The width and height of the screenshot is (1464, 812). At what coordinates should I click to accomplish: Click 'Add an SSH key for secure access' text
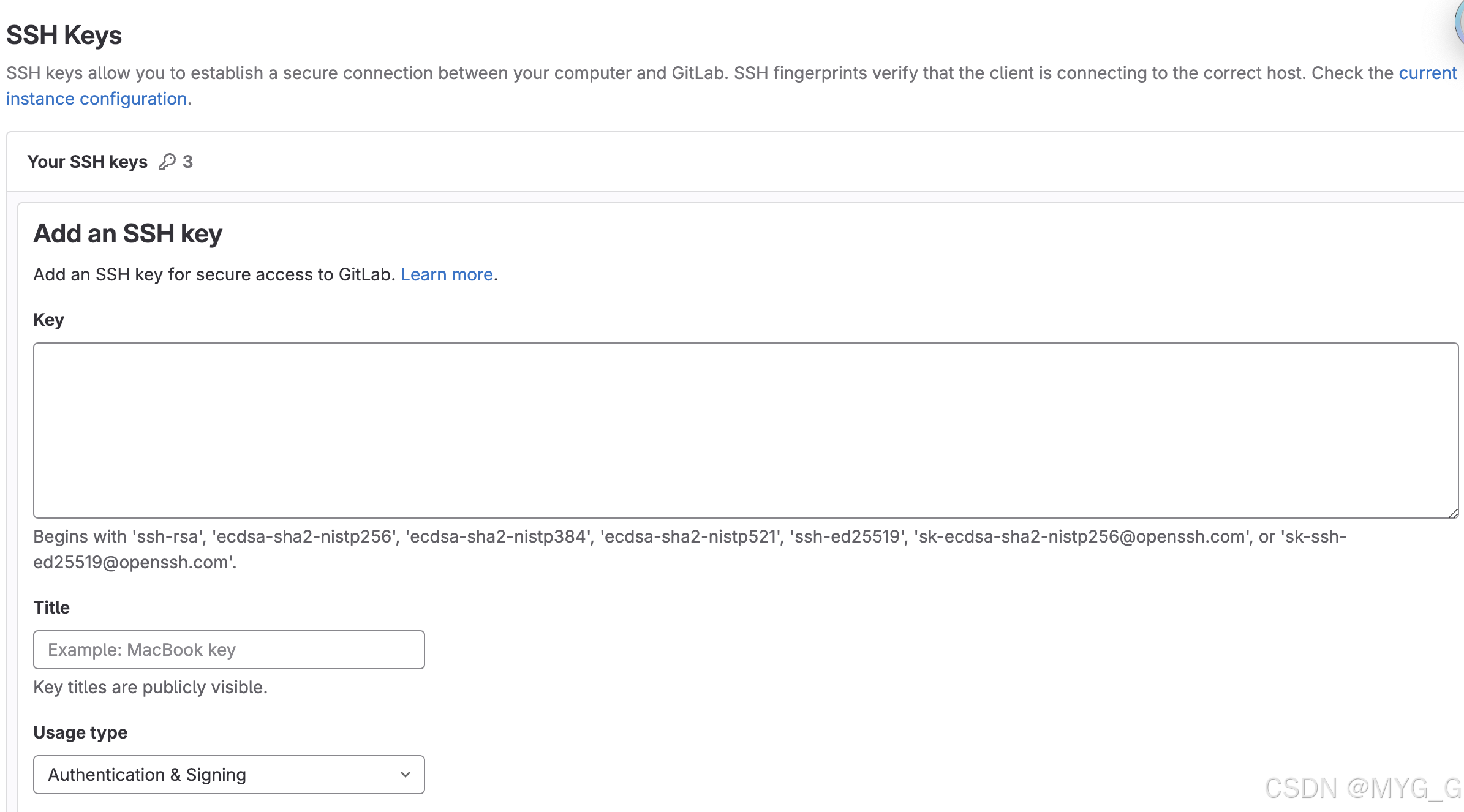(214, 274)
